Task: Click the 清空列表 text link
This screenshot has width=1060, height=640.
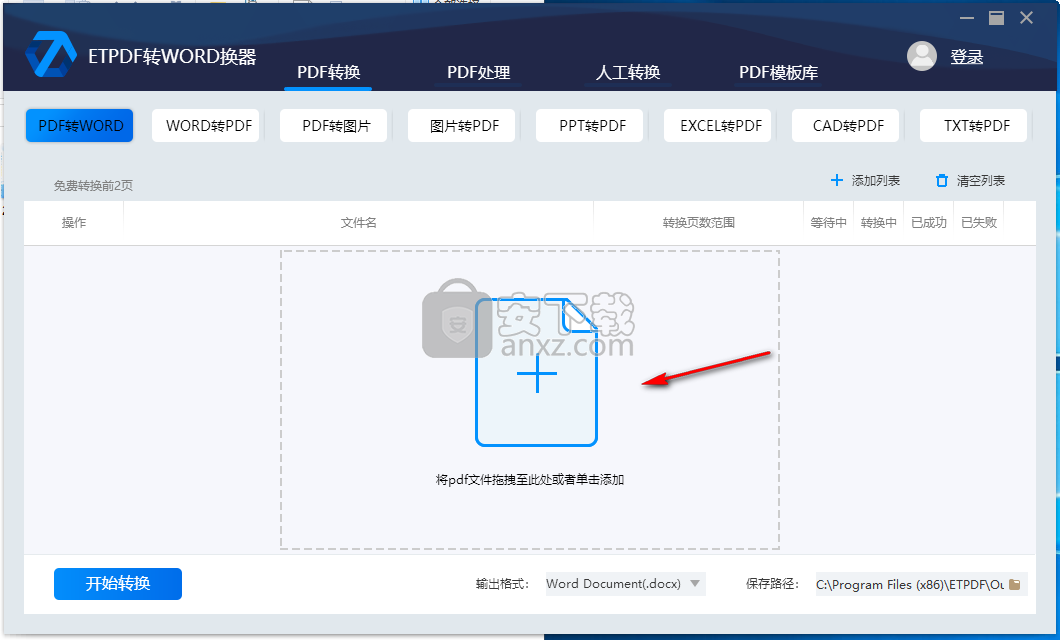Action: click(x=980, y=180)
